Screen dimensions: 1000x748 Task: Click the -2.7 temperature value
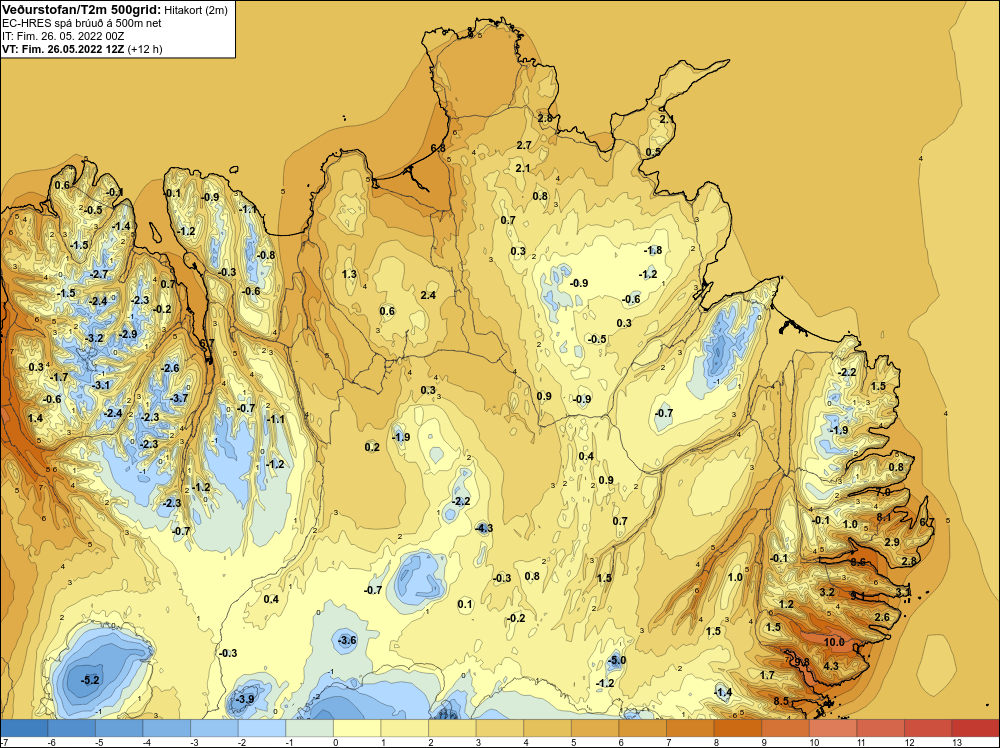pyautogui.click(x=99, y=274)
